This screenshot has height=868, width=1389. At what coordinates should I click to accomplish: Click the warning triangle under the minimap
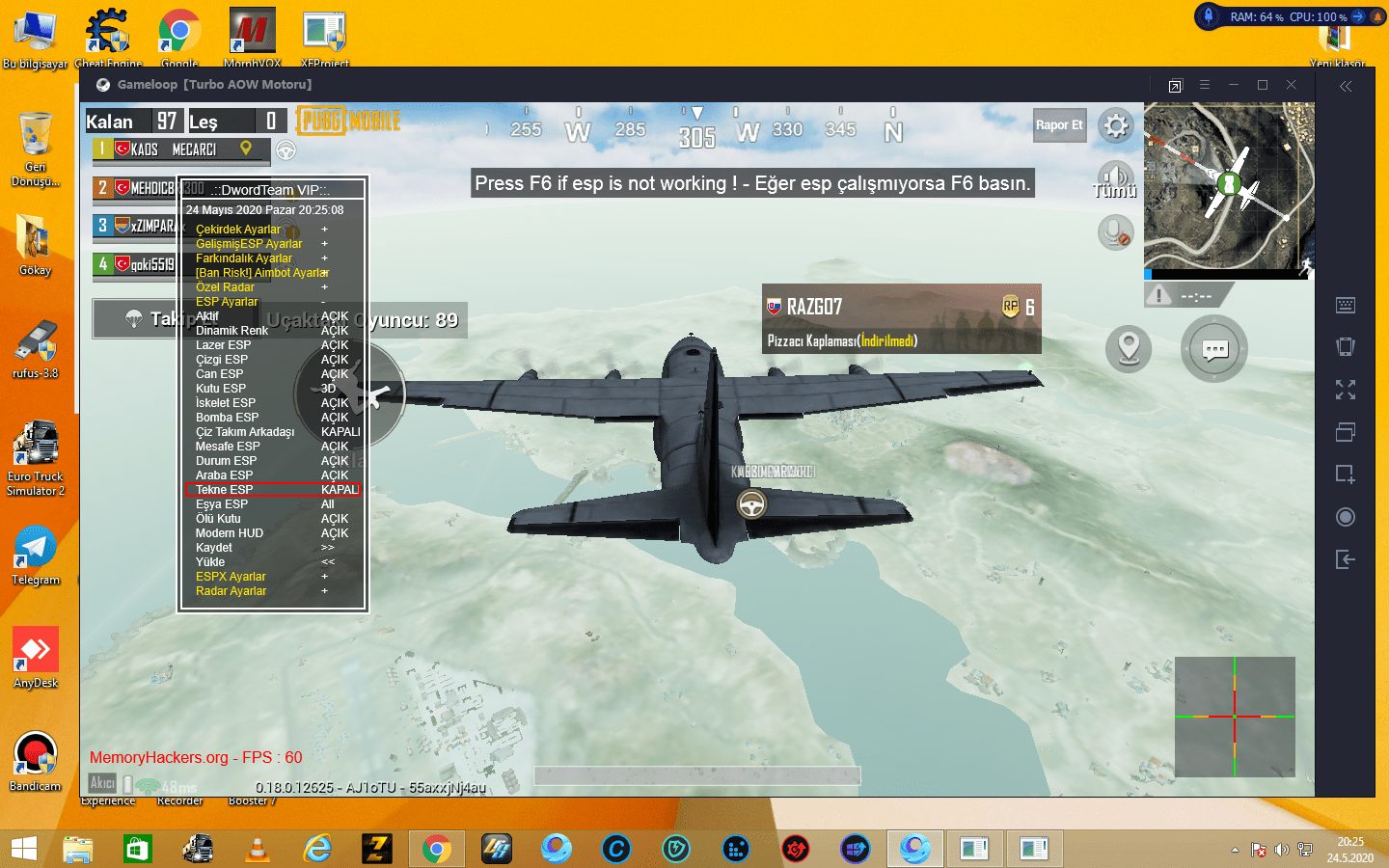tap(1158, 295)
